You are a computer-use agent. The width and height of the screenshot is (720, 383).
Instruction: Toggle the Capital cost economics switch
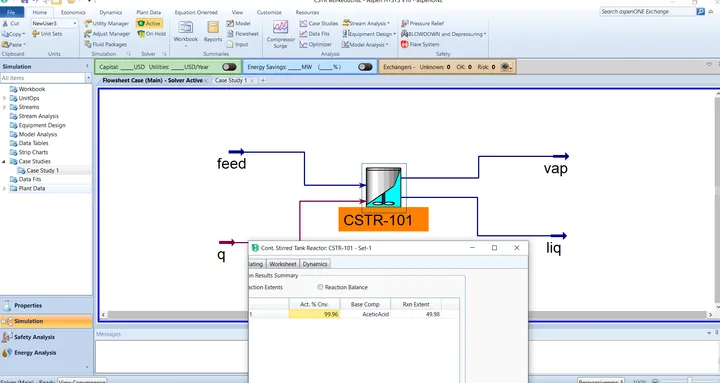(x=229, y=67)
